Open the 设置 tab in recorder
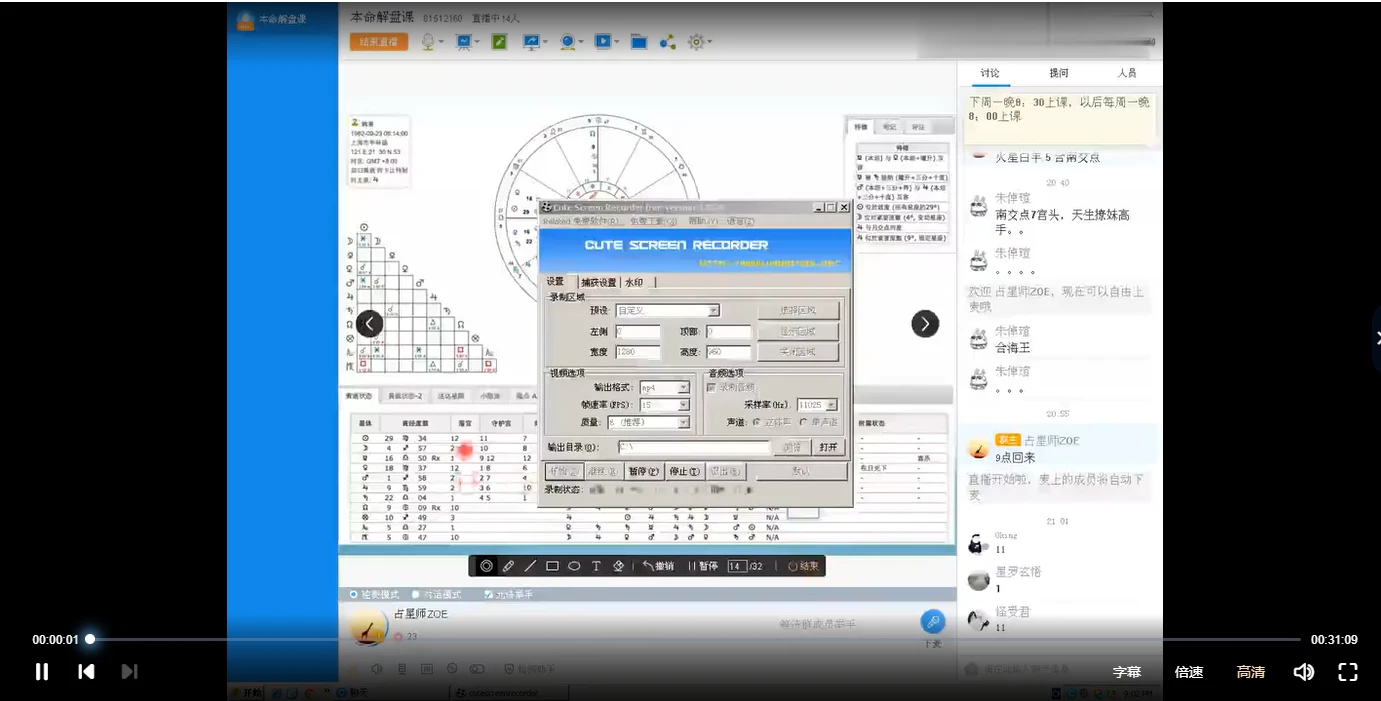The width and height of the screenshot is (1381, 701). [555, 282]
